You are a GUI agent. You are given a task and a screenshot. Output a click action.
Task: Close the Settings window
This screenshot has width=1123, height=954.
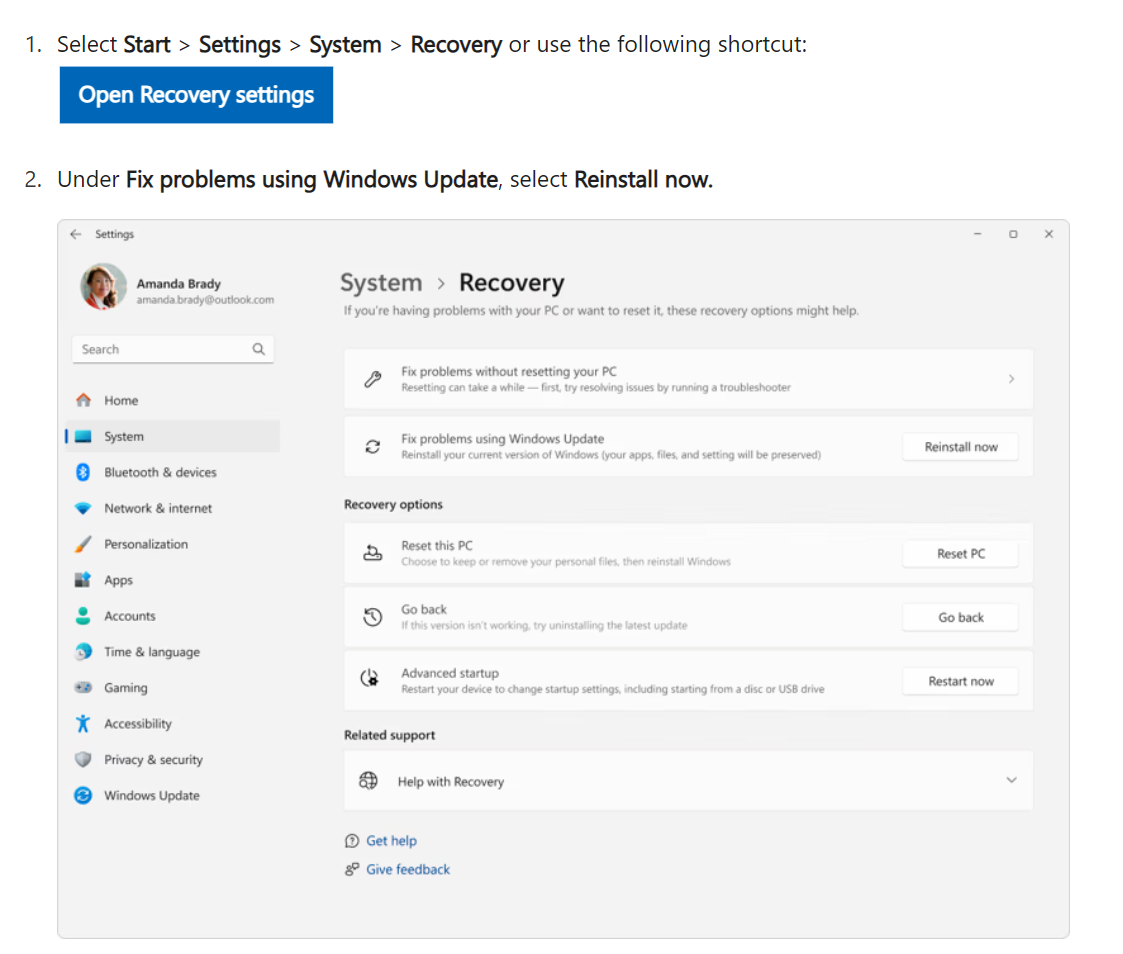(x=1049, y=234)
